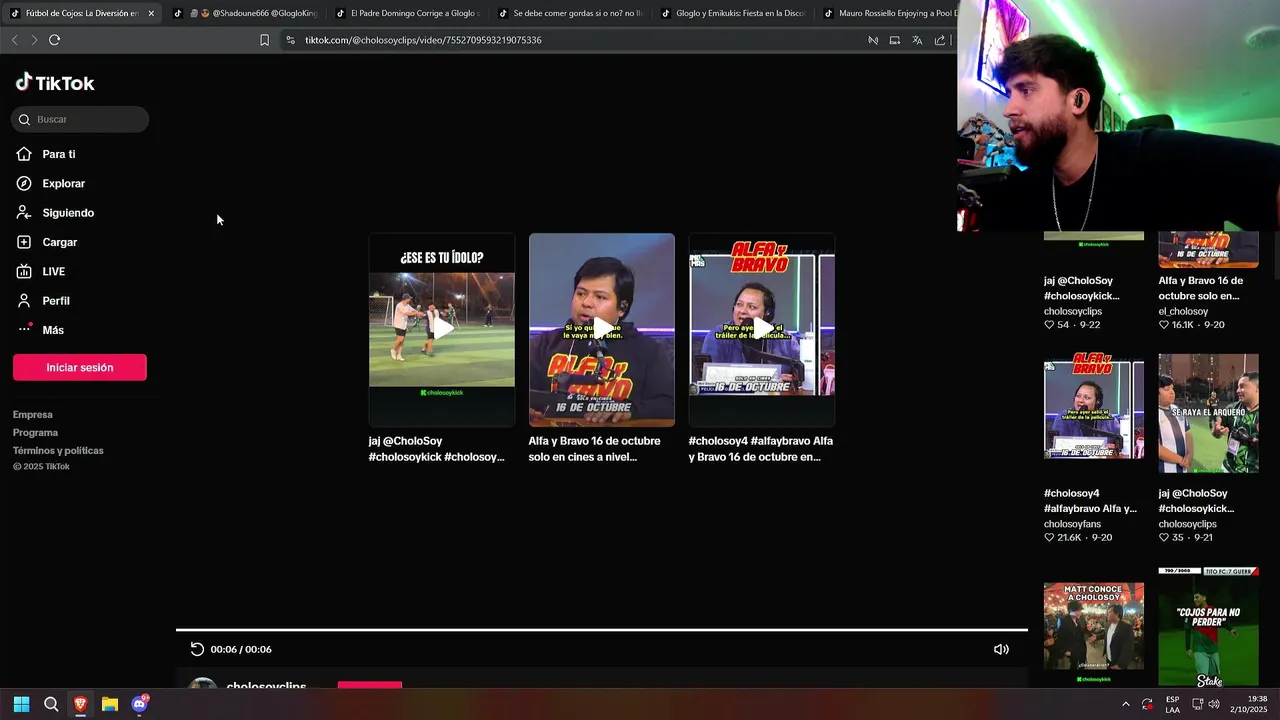1280x720 pixels.
Task: Switch to Mauro Rossiello Enjoying tab
Action: pos(888,13)
